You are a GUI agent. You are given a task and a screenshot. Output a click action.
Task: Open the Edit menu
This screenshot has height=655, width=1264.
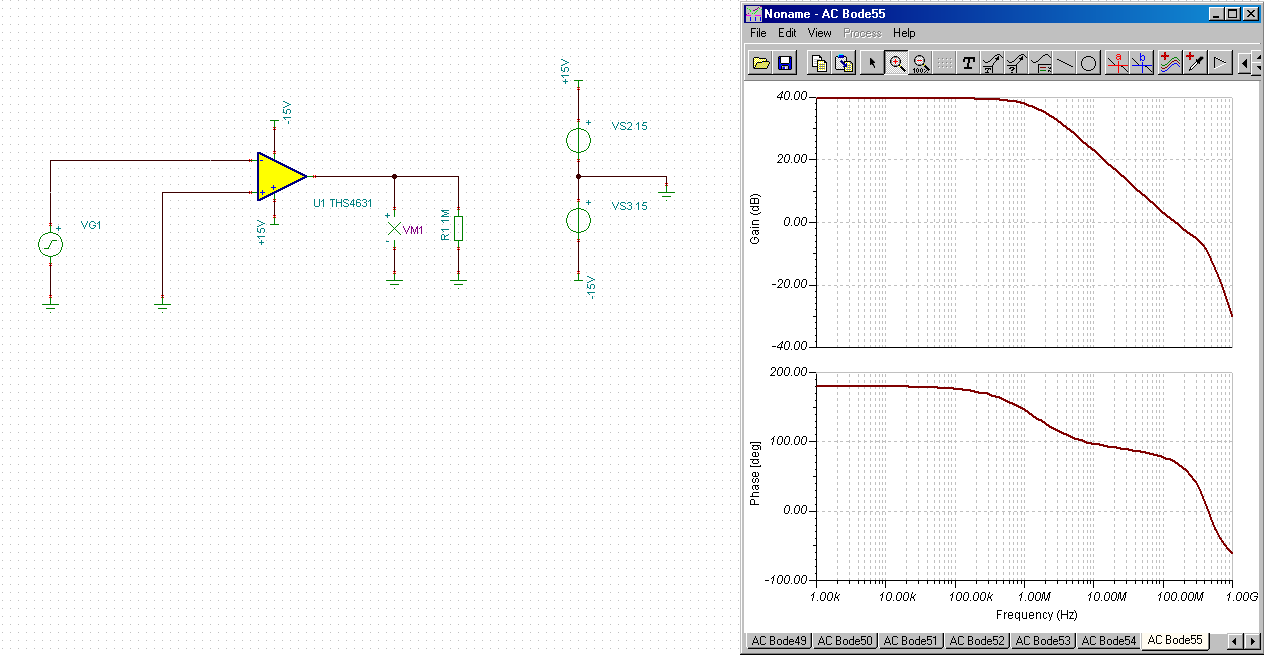pos(787,33)
